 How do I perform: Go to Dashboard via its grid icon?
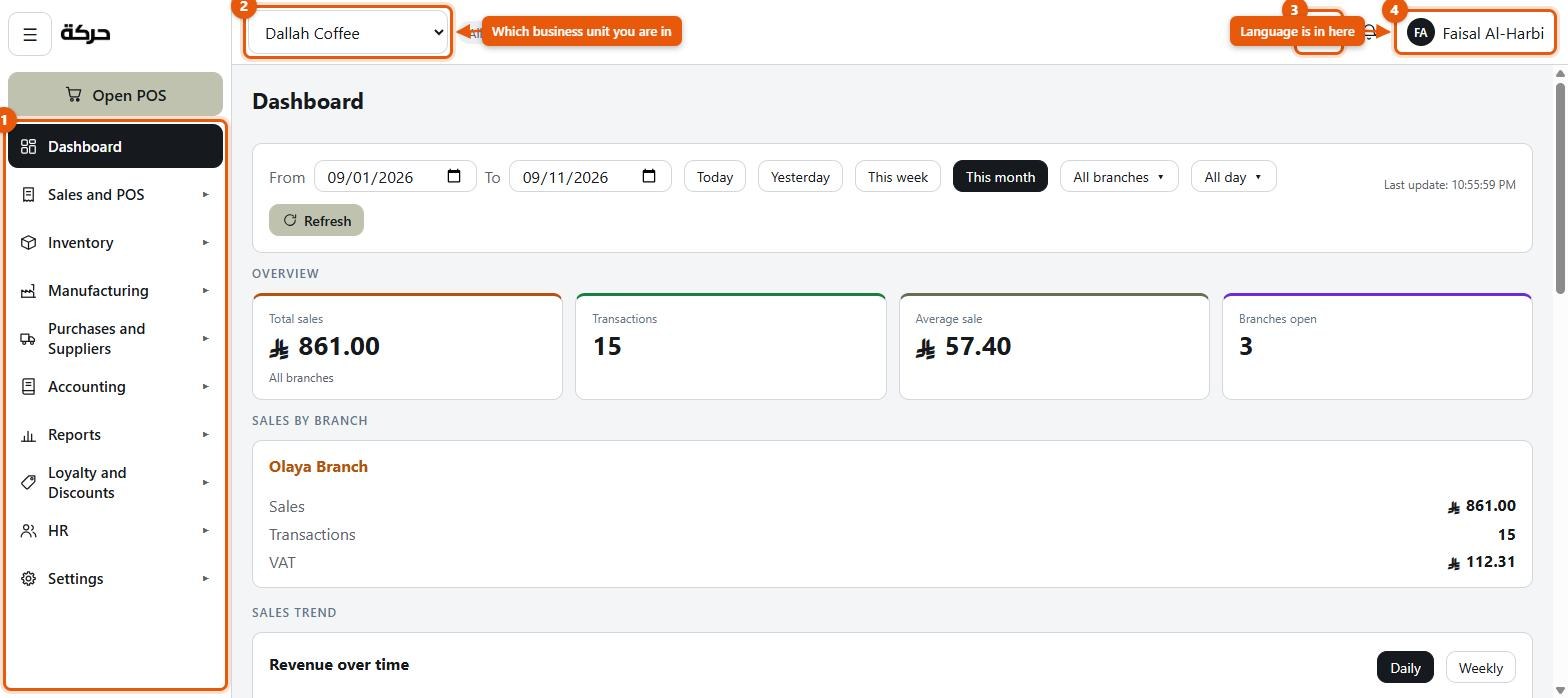point(28,147)
